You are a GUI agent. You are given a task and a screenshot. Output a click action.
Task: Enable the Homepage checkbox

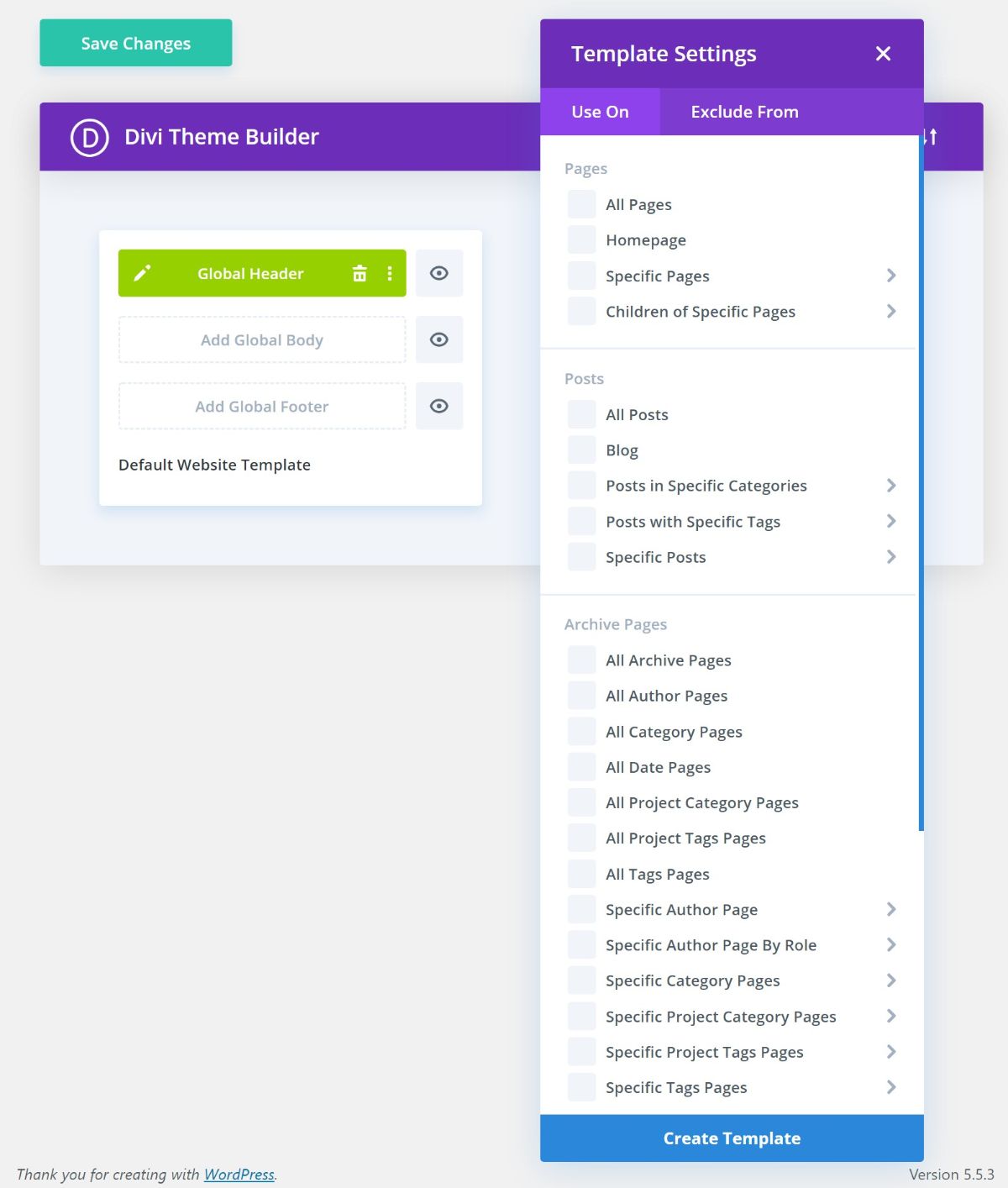pos(581,240)
